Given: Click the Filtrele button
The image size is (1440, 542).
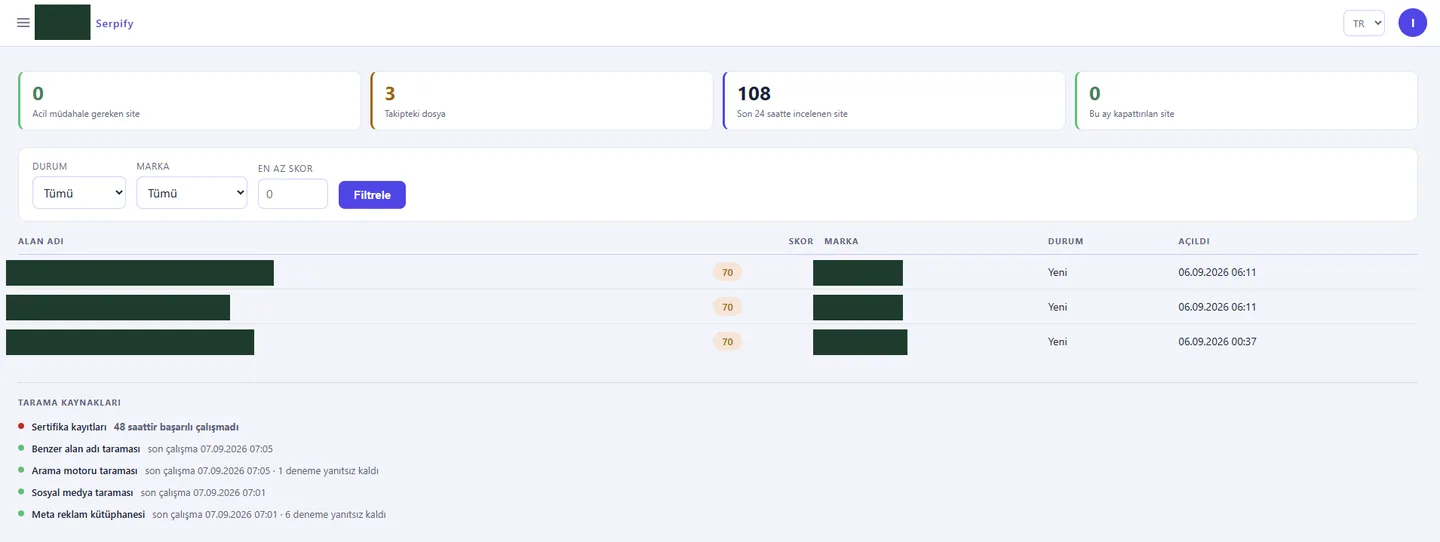Looking at the screenshot, I should point(372,194).
